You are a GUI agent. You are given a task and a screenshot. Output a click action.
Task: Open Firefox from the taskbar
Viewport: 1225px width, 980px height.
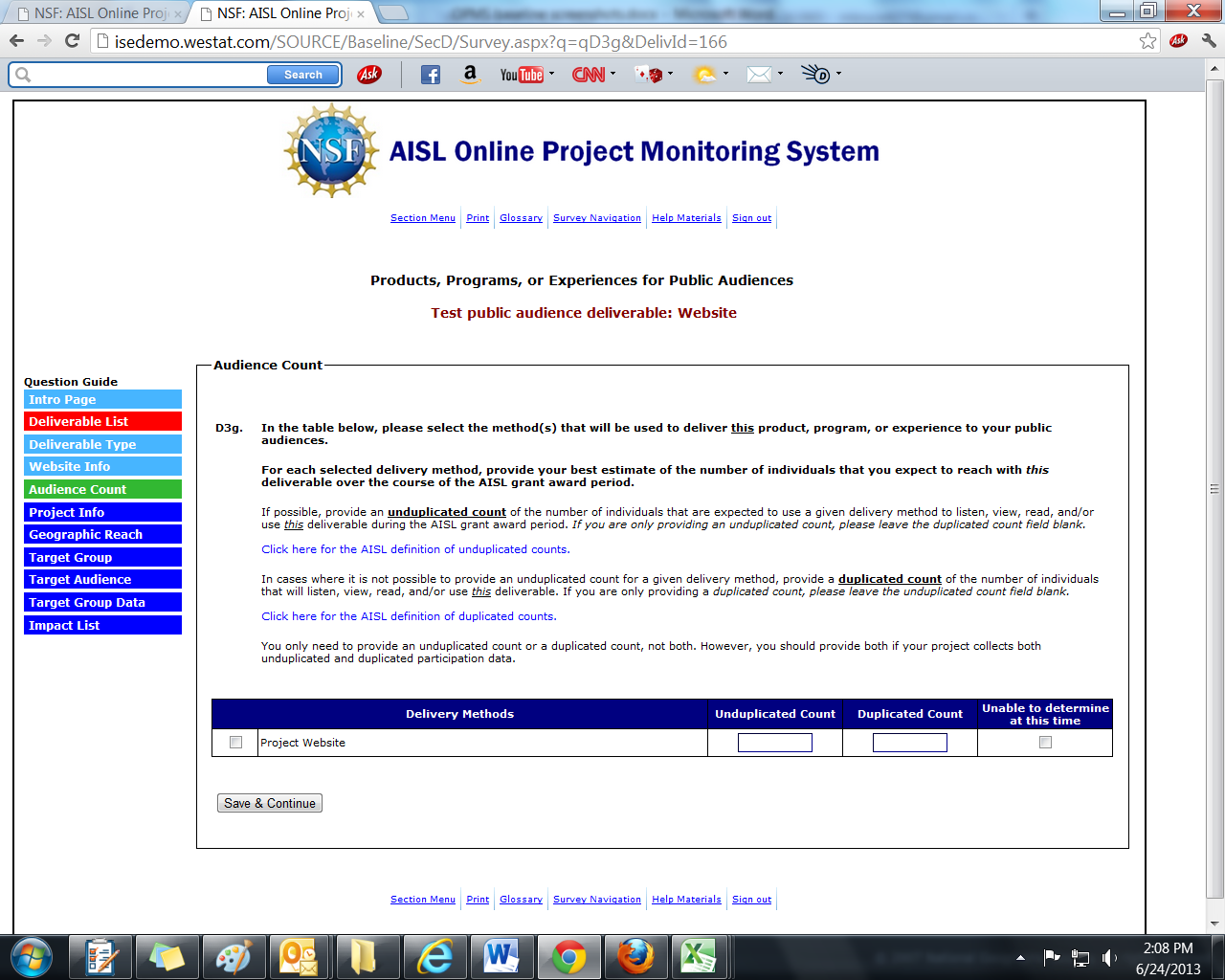click(635, 956)
